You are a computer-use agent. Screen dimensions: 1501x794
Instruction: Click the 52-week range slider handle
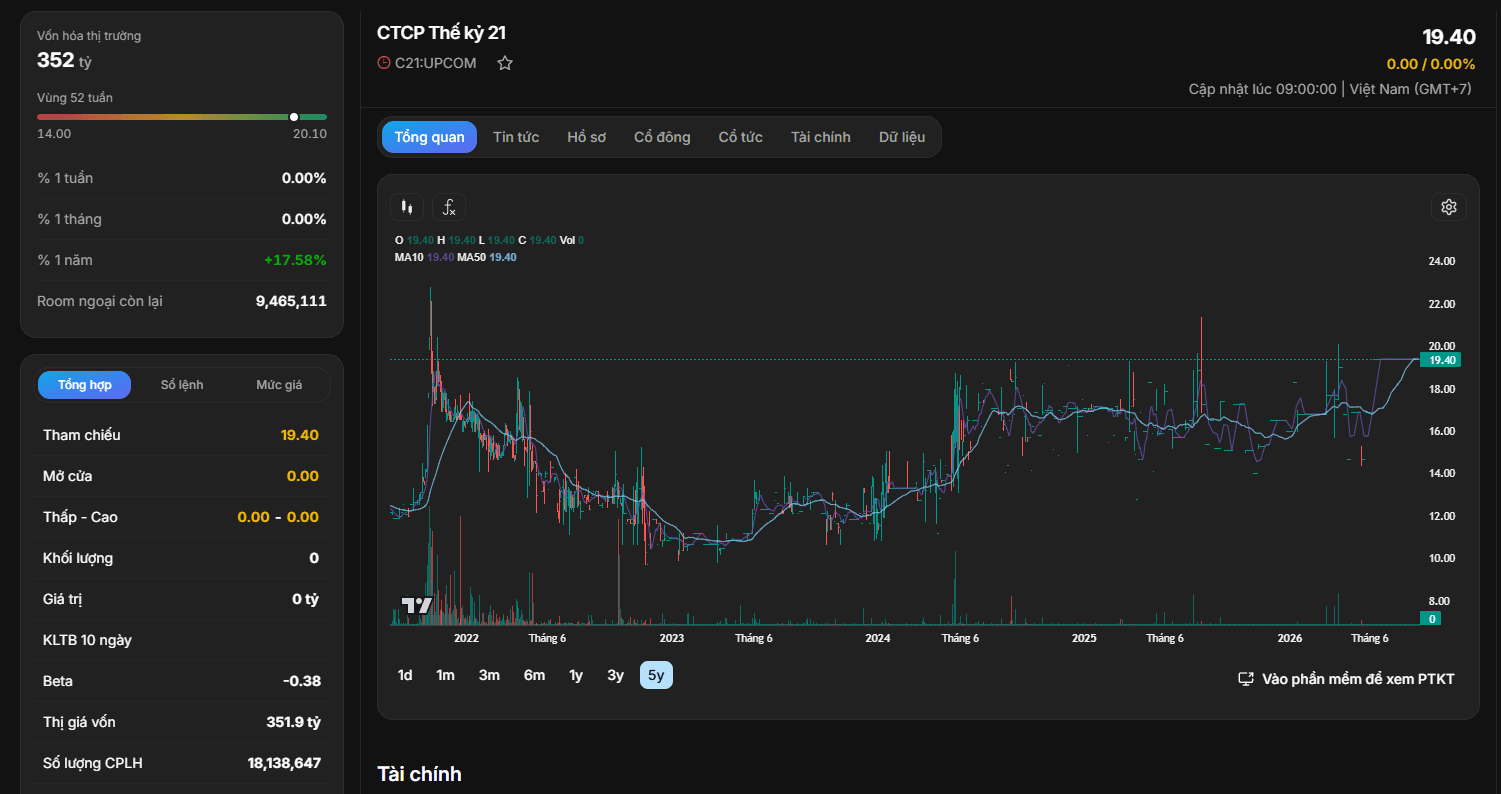(x=294, y=117)
